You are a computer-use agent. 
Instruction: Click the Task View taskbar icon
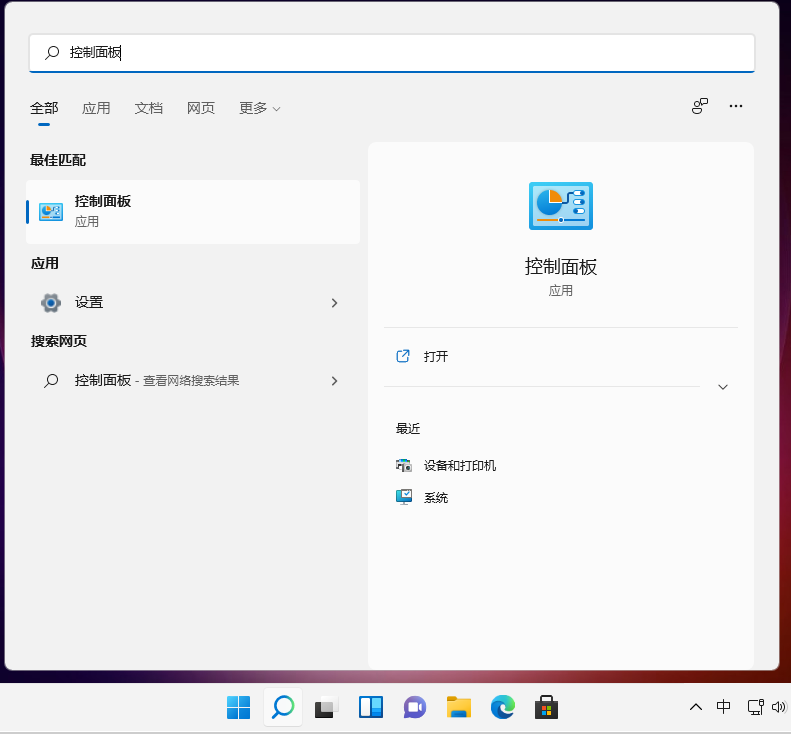point(327,707)
